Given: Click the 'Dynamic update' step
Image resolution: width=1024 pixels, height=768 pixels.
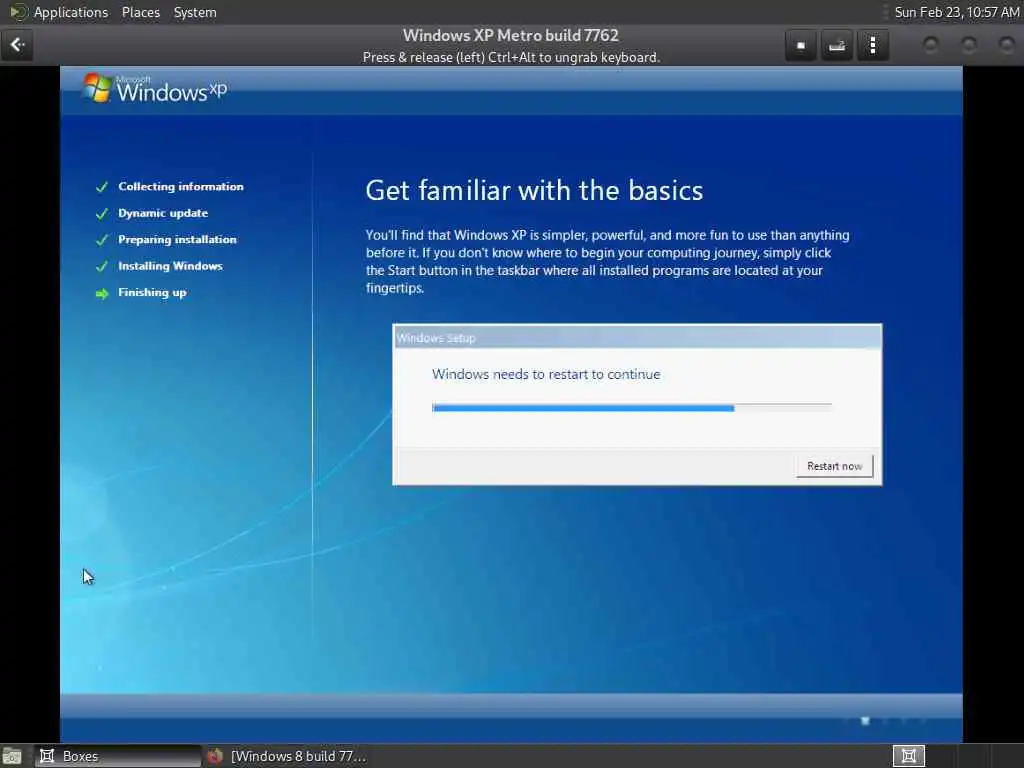Looking at the screenshot, I should (x=163, y=213).
